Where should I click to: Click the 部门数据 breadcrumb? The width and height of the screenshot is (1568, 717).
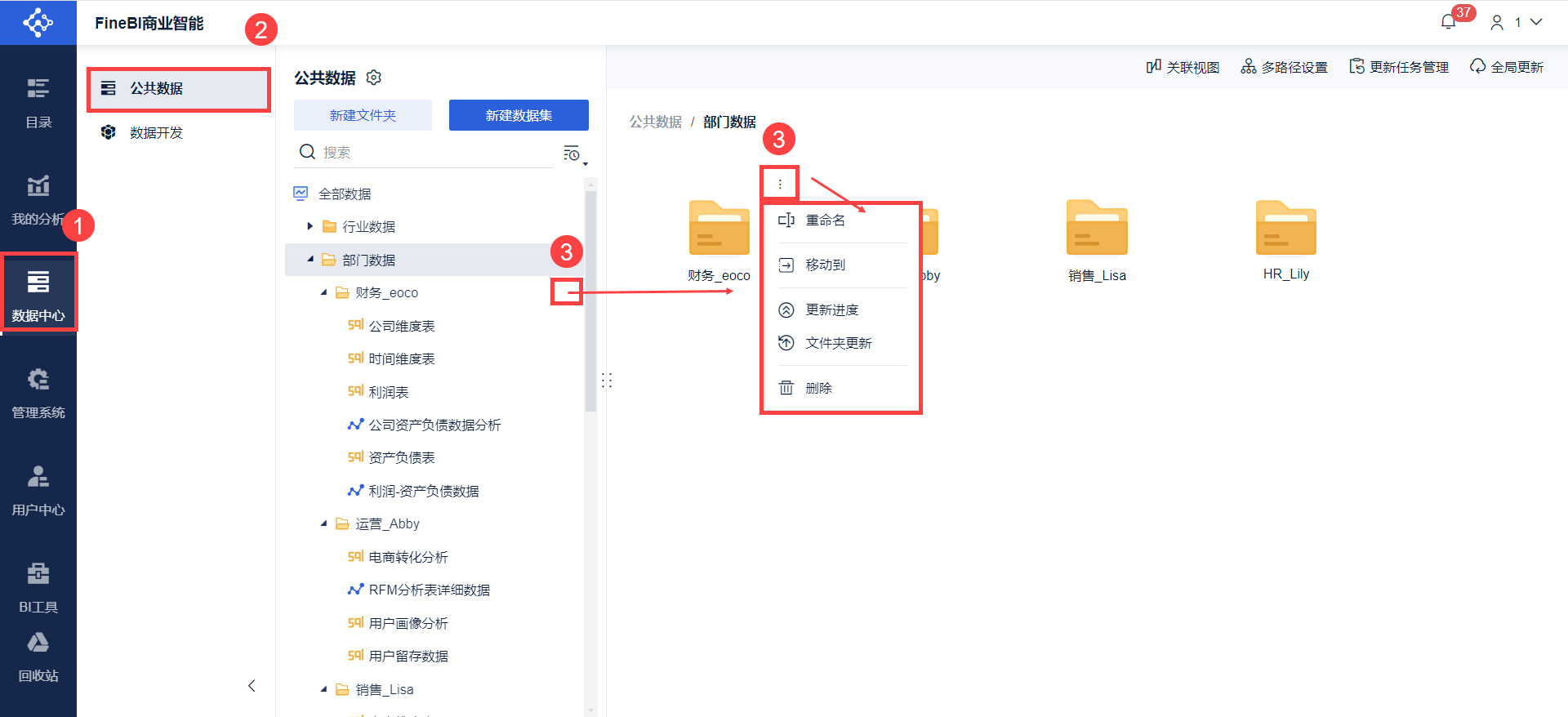point(729,122)
